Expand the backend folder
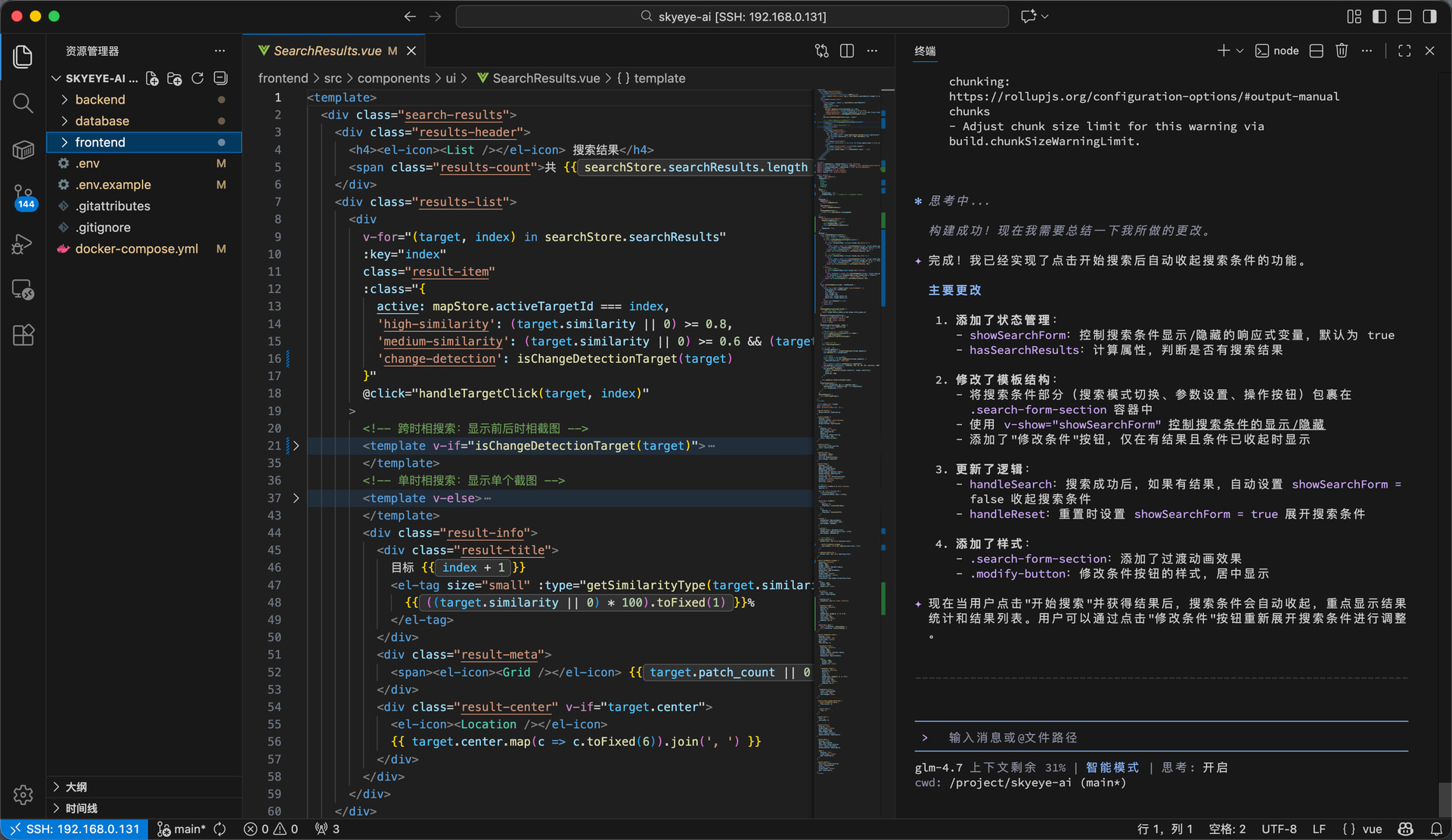1452x840 pixels. coord(100,100)
